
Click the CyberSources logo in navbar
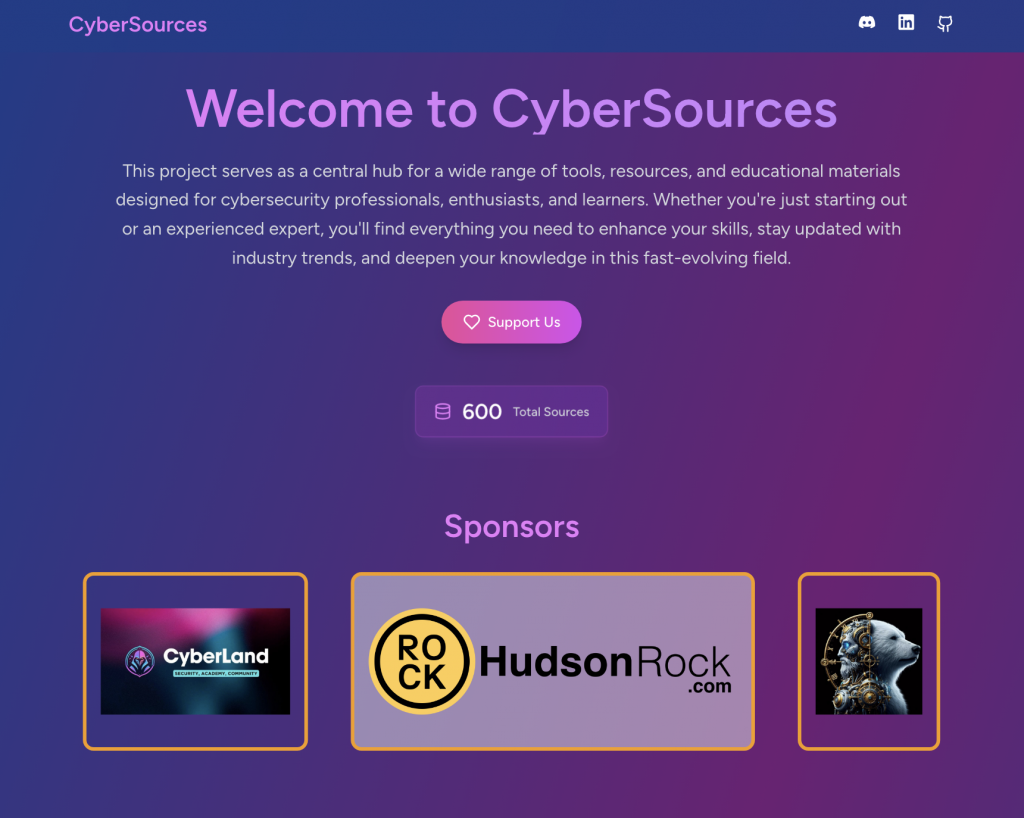click(138, 25)
